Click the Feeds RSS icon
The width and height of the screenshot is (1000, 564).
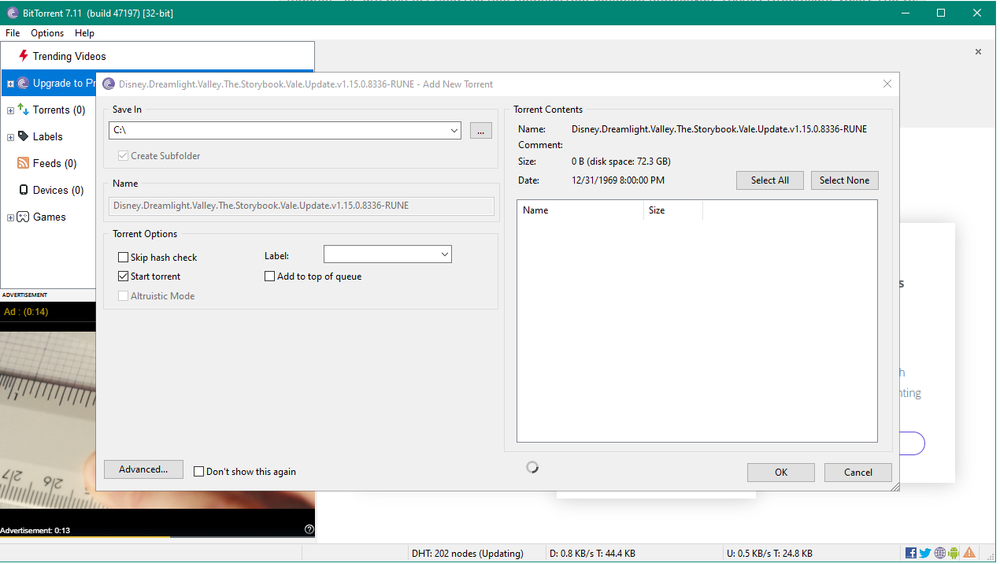click(23, 163)
